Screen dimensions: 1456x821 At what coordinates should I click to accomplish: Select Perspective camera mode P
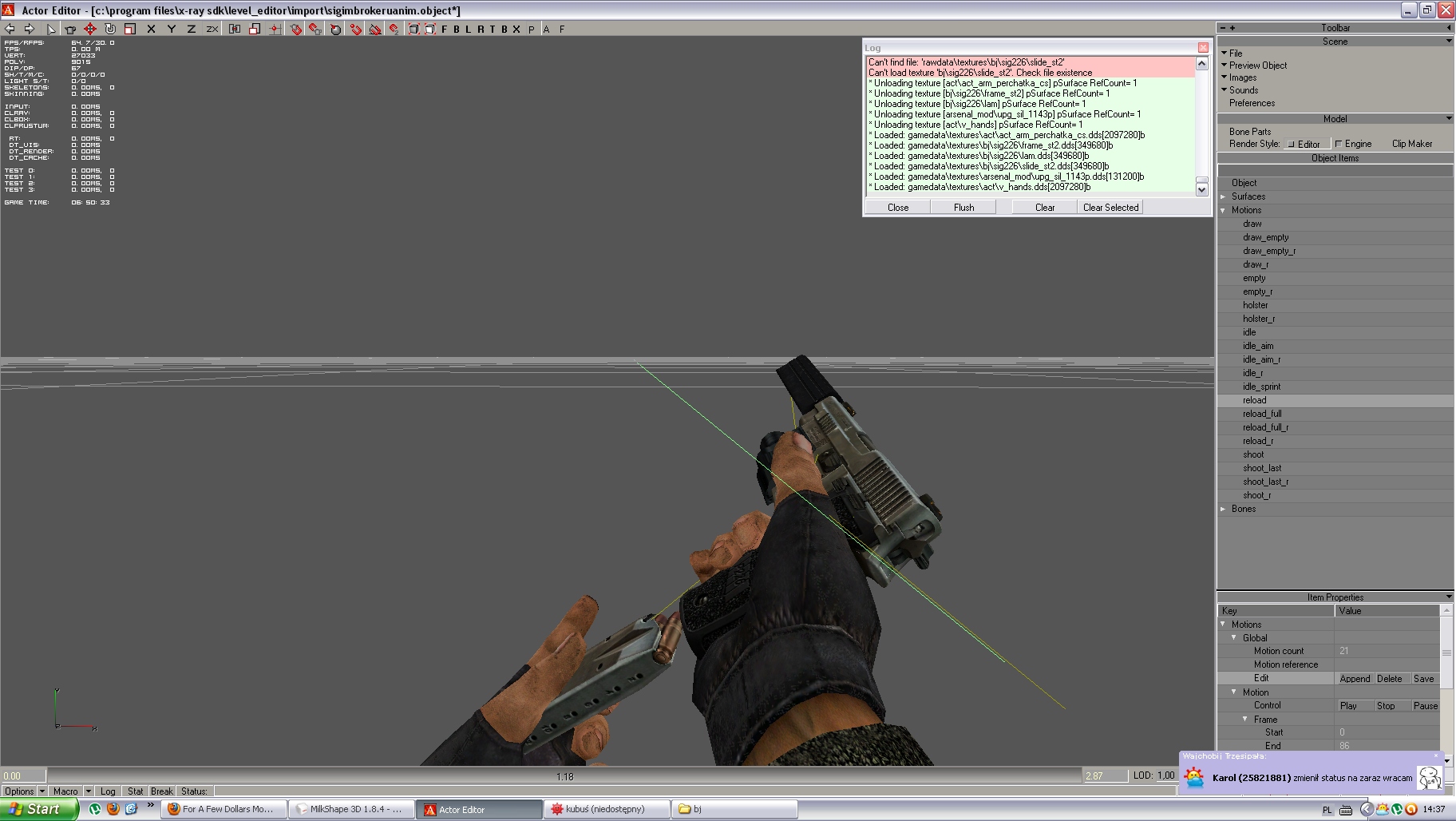click(x=532, y=29)
